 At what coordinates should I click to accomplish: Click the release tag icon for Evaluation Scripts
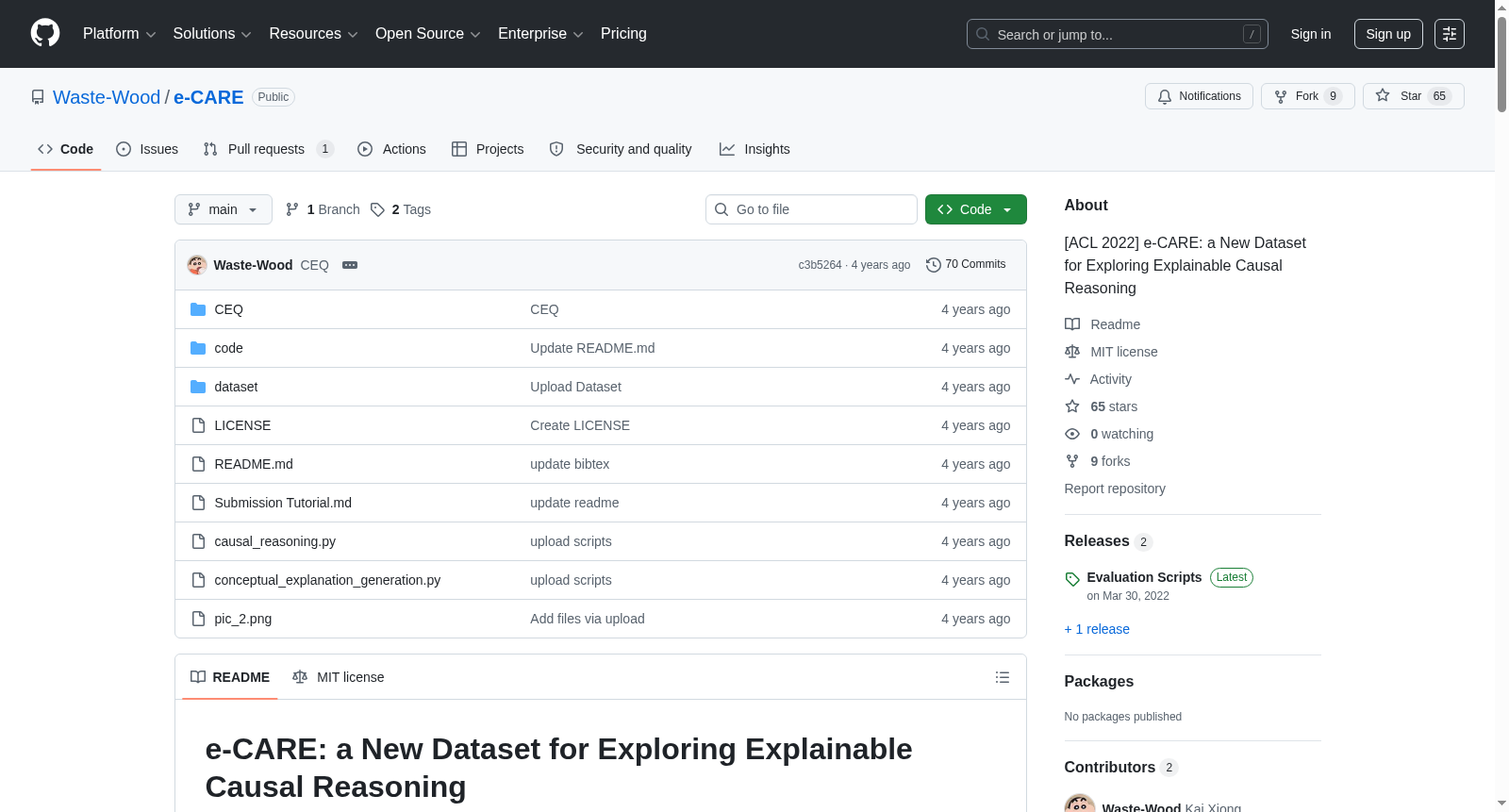tap(1072, 579)
